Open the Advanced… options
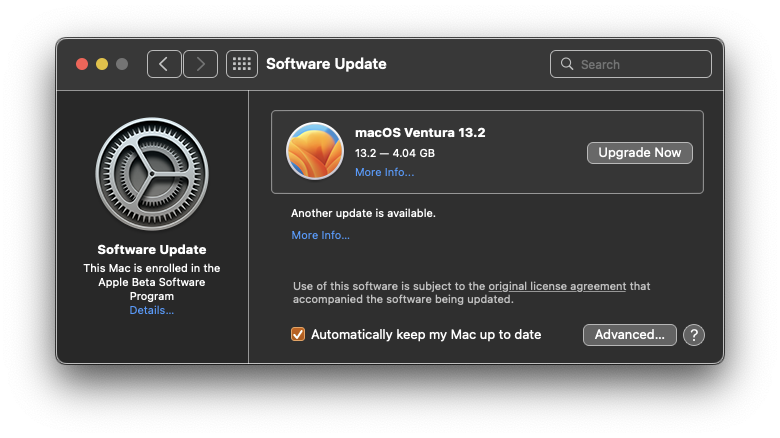 pos(629,335)
